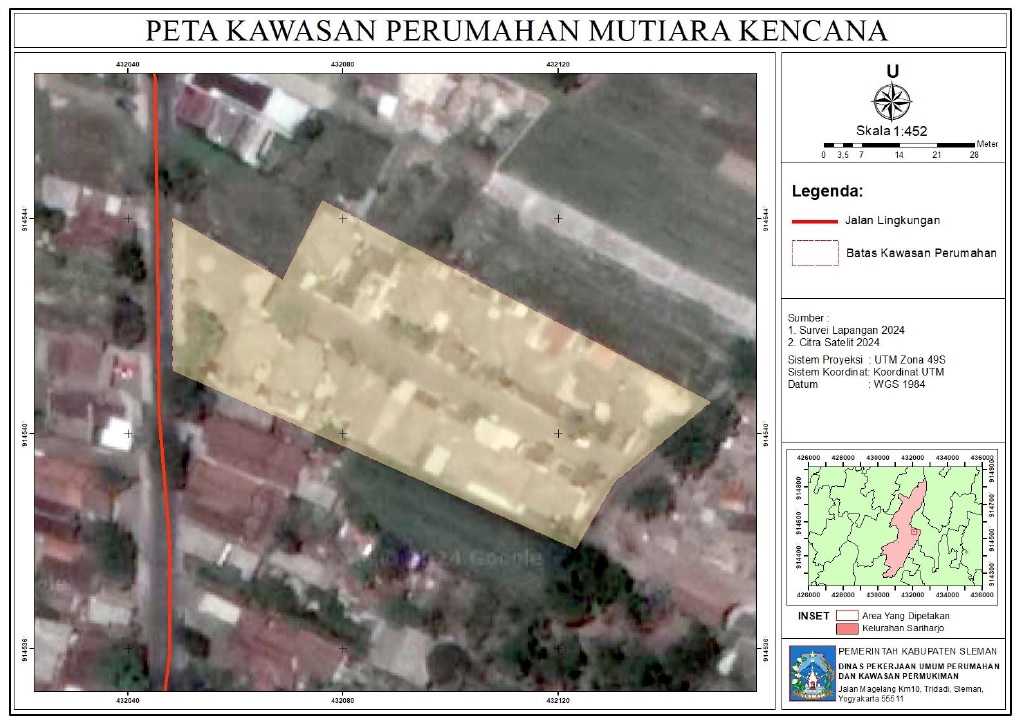
Task: Select the bottom 432080 coordinate label
Action: pos(343,700)
